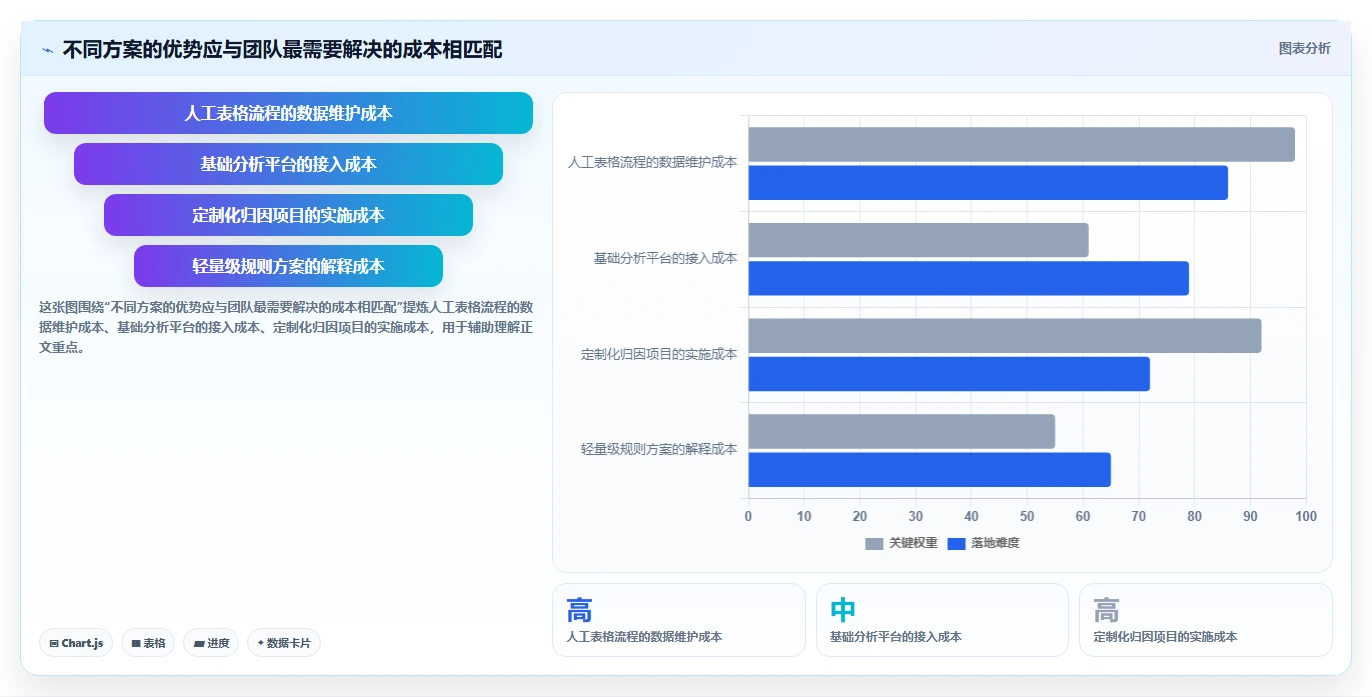The height and width of the screenshot is (697, 1372).
Task: Click the 数据卡片 tag chip
Action: click(x=284, y=643)
